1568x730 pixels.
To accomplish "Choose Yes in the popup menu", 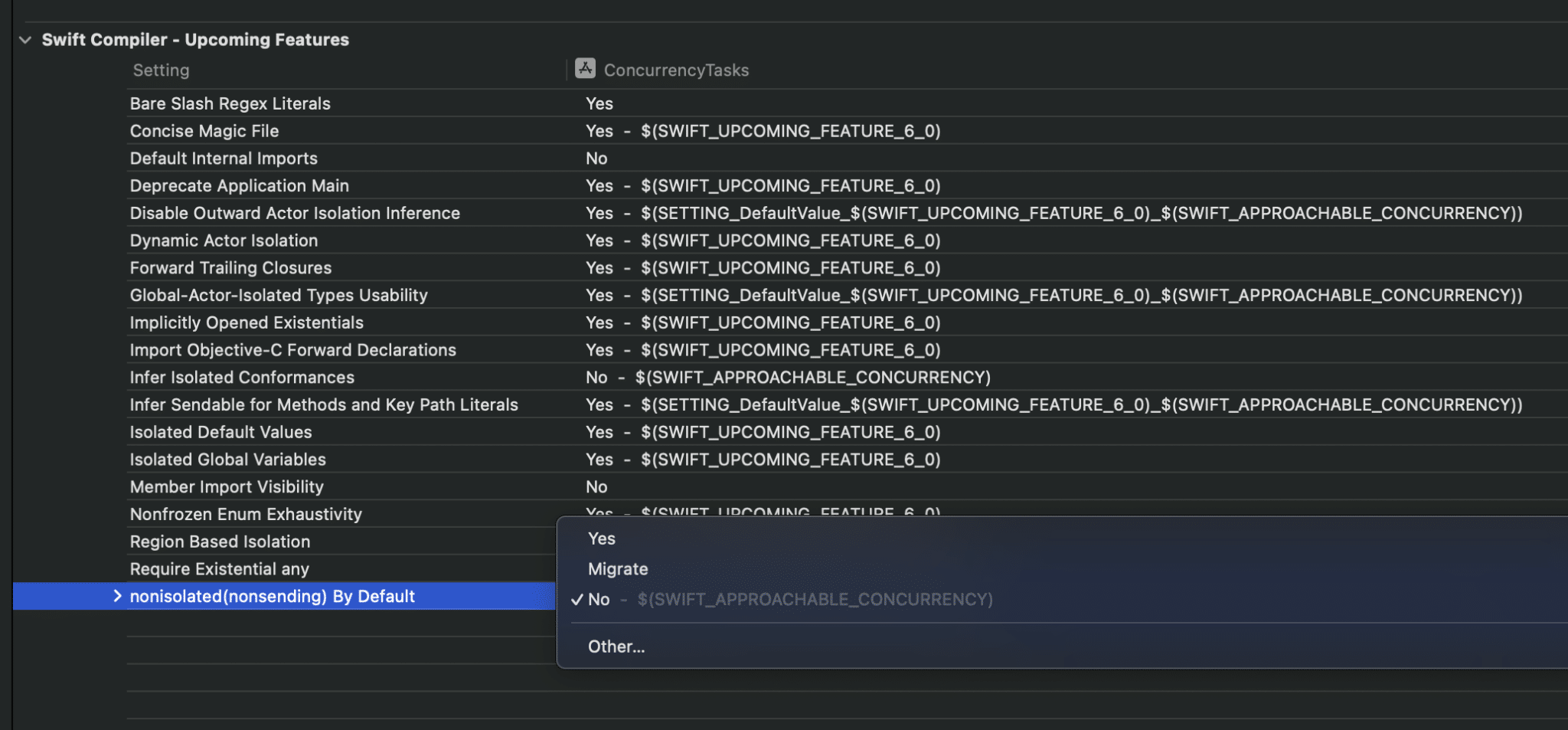I will point(602,538).
